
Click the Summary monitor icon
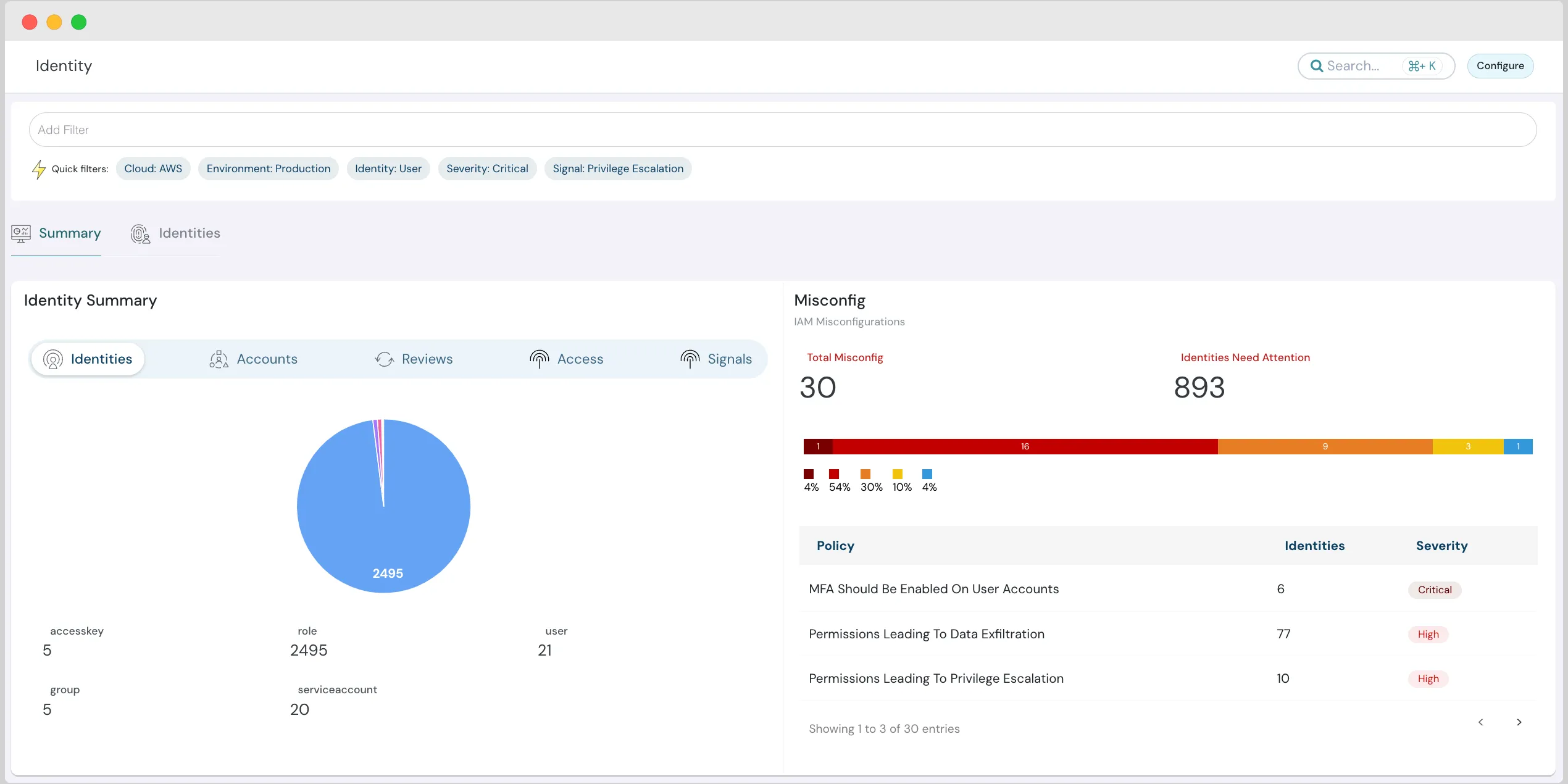(x=20, y=233)
